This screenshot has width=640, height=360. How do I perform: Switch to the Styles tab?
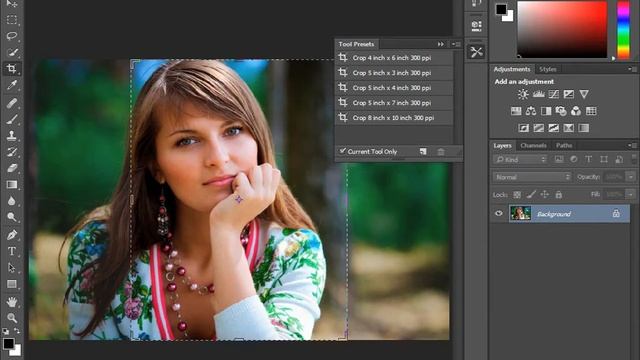point(547,69)
